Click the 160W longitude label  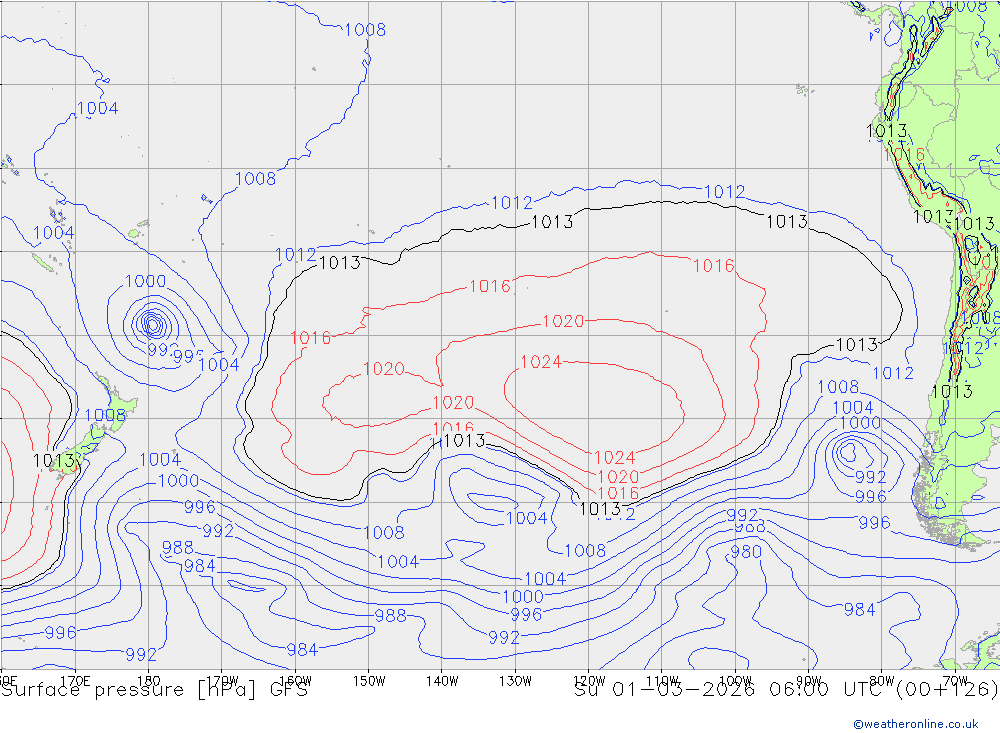pos(295,681)
